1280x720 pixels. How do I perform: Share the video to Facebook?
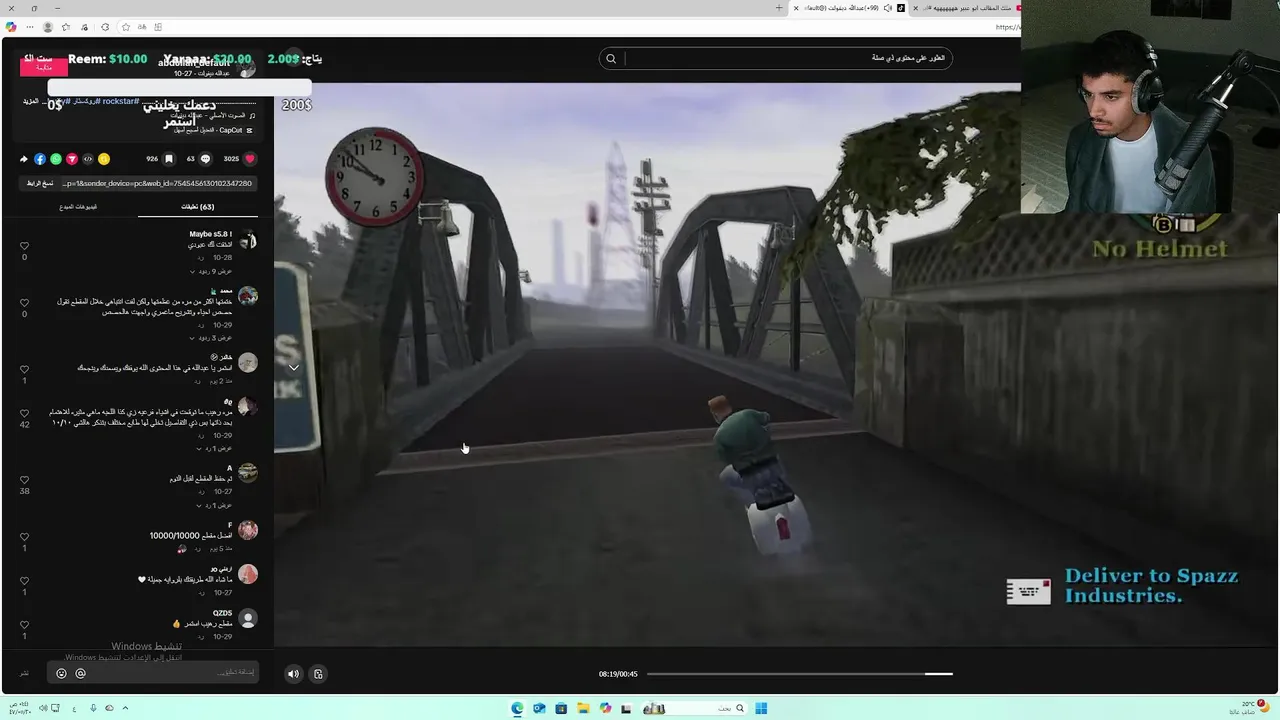(x=40, y=158)
